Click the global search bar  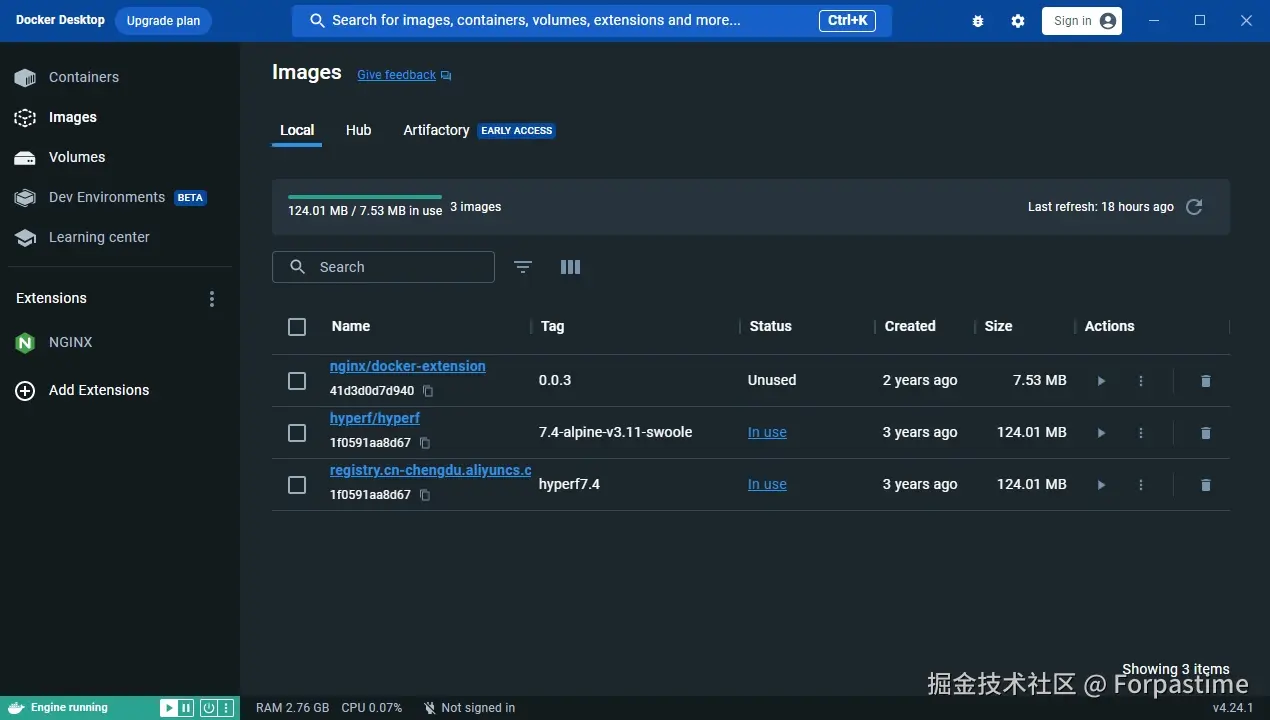592,21
